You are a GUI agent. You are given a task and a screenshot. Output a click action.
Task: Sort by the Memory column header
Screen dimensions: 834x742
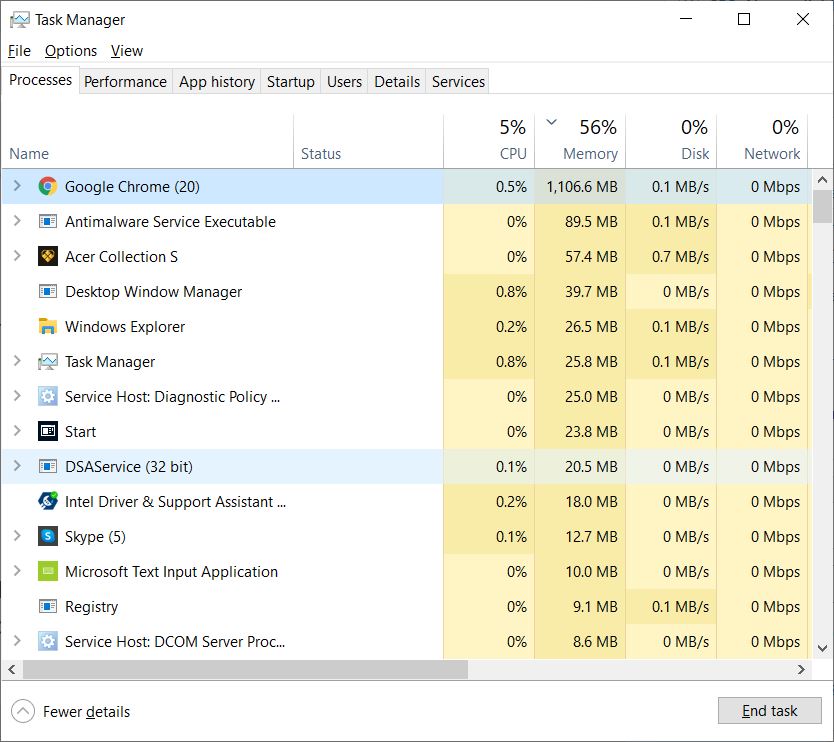click(x=580, y=141)
